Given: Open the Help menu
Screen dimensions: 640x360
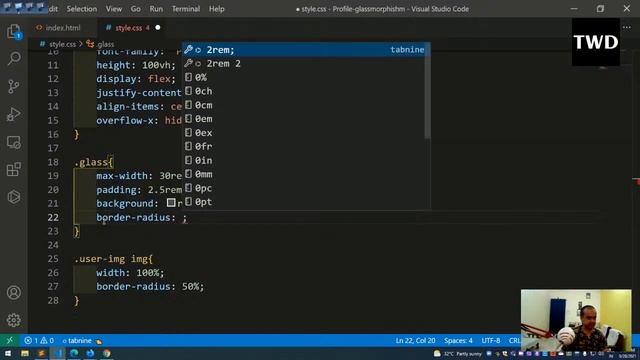Looking at the screenshot, I should coord(216,9).
